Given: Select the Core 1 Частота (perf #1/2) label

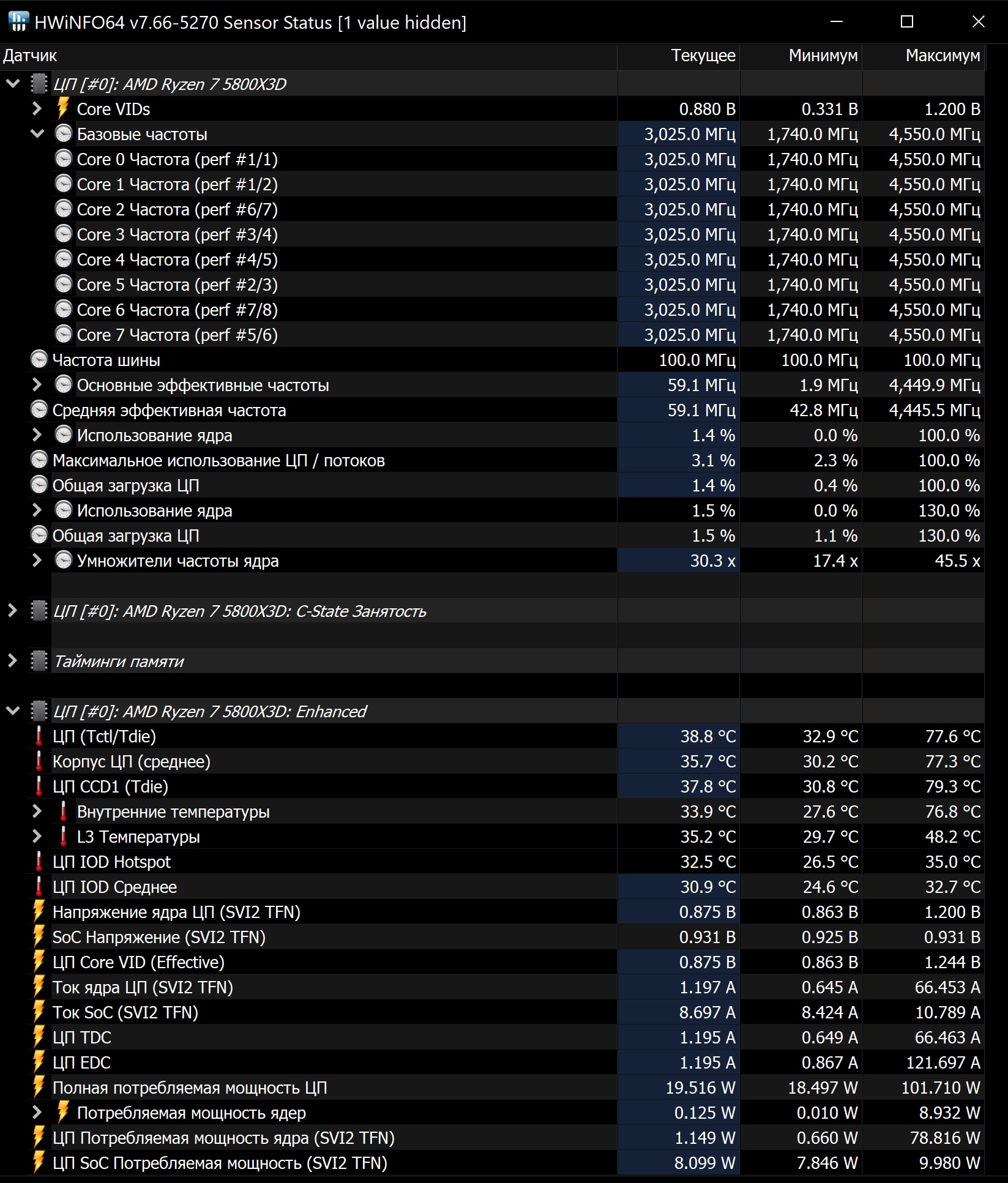Looking at the screenshot, I should click(x=177, y=184).
